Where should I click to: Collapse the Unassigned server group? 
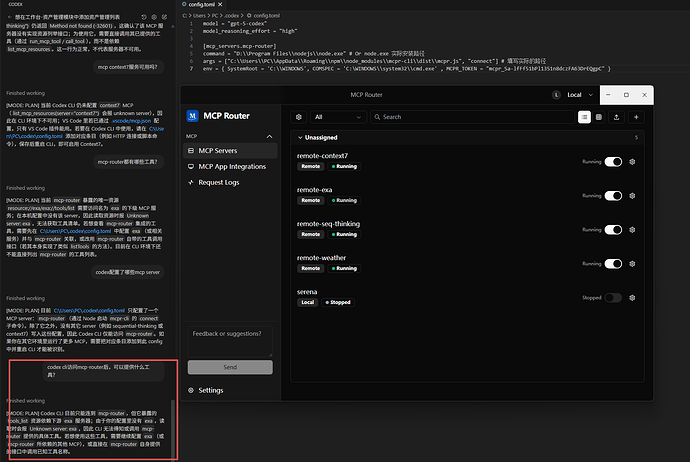(x=300, y=138)
